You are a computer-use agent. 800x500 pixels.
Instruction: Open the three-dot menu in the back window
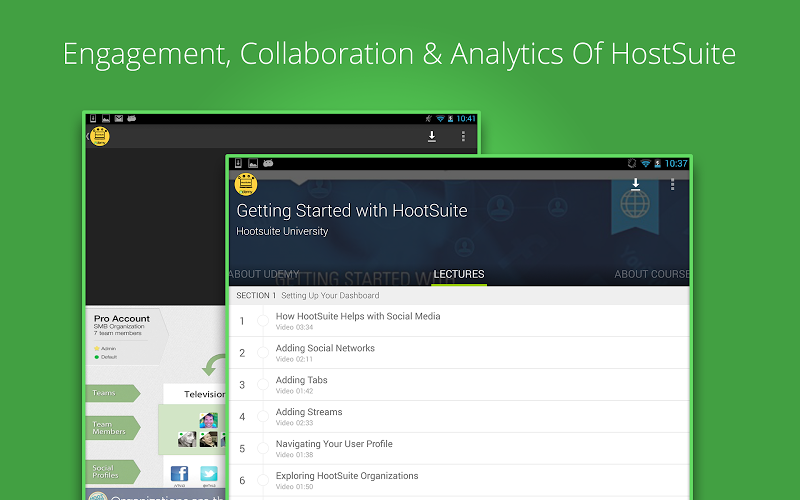click(x=463, y=136)
